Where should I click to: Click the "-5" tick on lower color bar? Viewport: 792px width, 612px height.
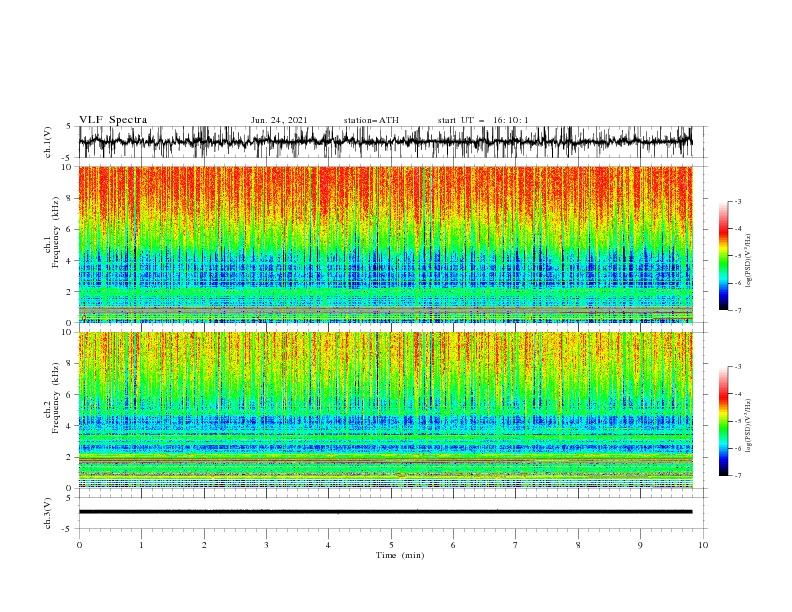click(738, 421)
